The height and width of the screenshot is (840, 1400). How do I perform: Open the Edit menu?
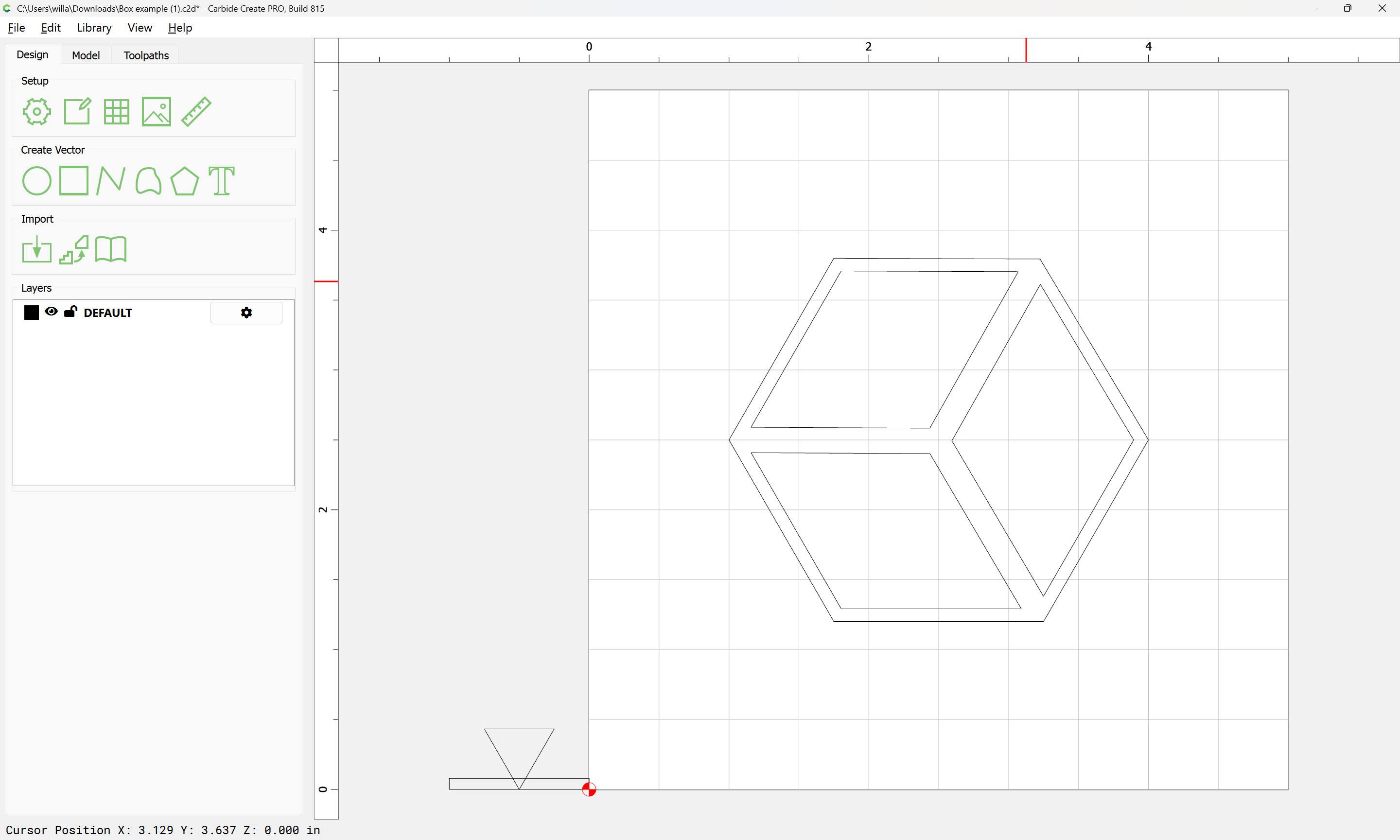(x=51, y=28)
